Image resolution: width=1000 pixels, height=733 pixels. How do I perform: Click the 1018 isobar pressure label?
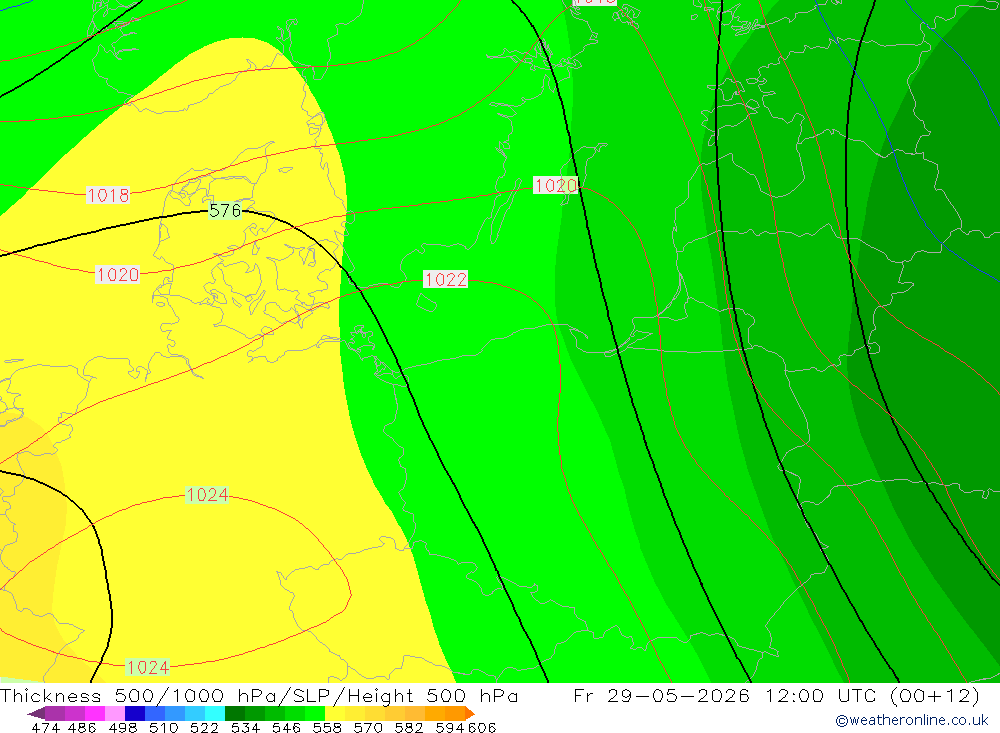click(108, 195)
